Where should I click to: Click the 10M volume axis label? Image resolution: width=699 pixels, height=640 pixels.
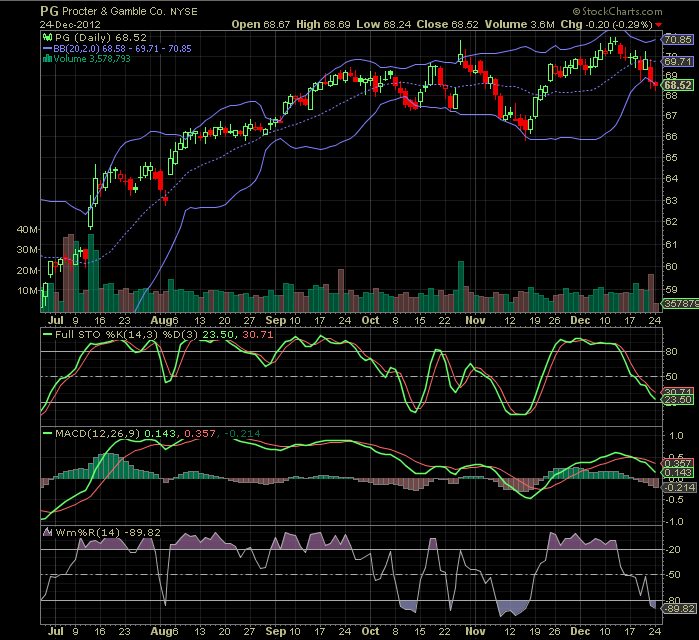tap(27, 291)
